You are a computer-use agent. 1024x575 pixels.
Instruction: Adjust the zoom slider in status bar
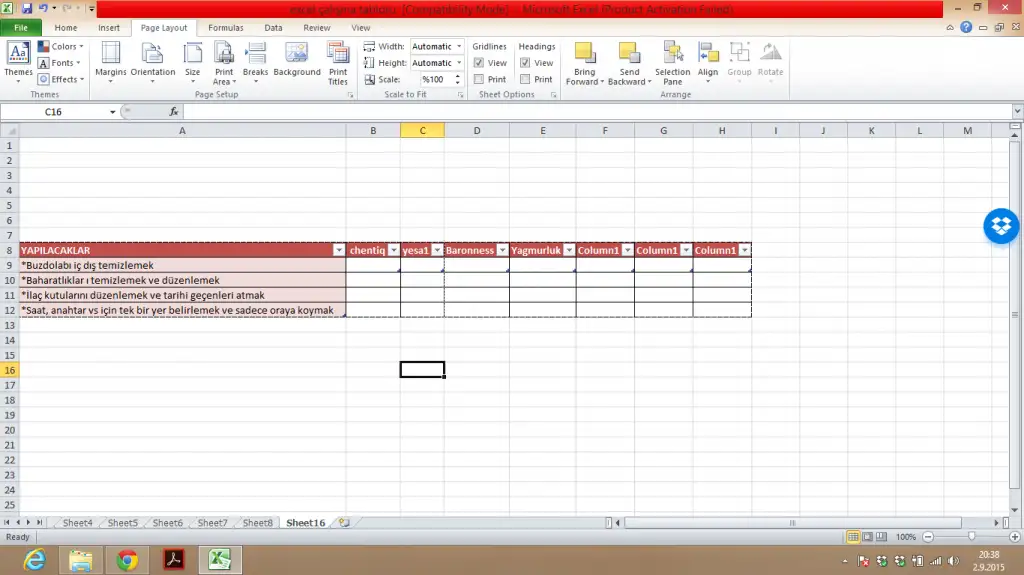[x=971, y=537]
